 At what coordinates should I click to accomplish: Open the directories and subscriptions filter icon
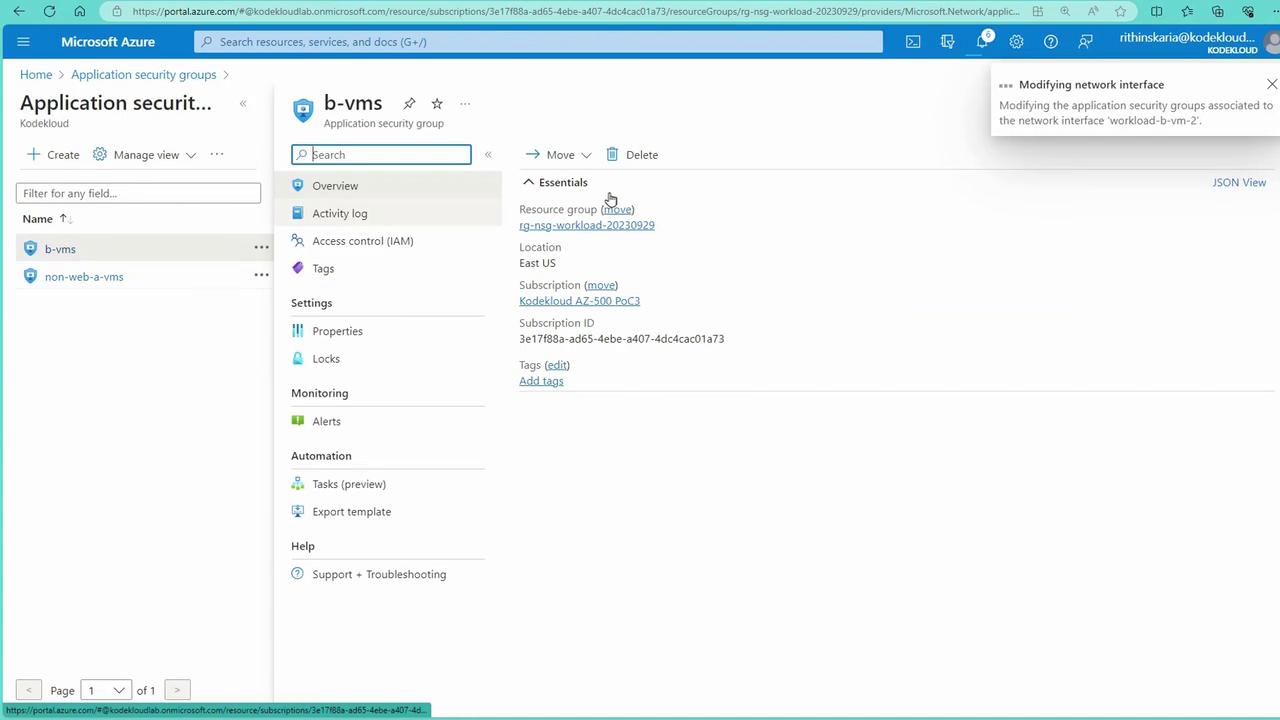coord(947,42)
